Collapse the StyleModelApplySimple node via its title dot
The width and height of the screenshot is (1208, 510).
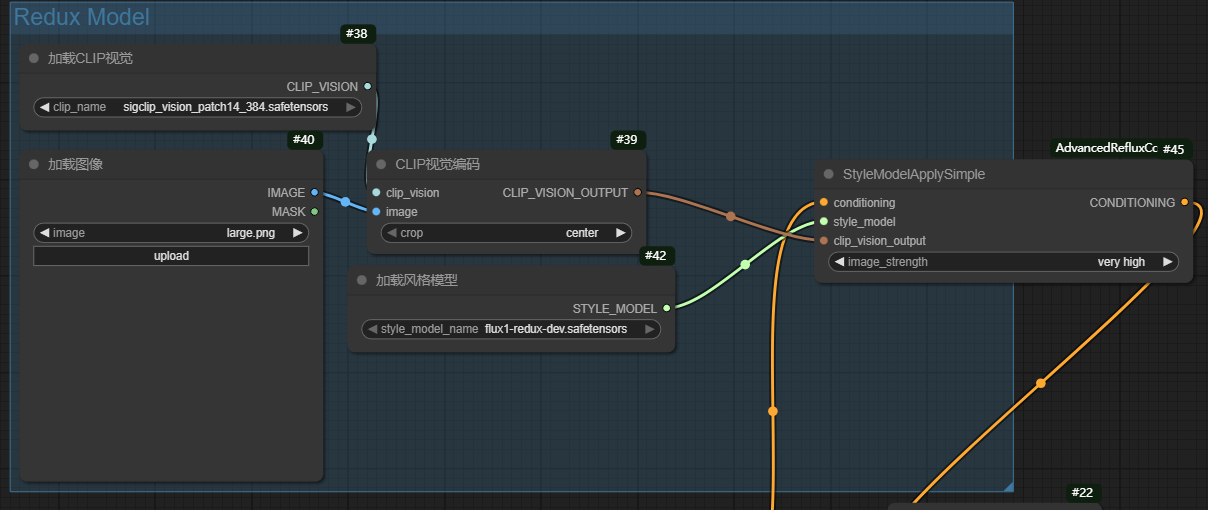coord(829,174)
